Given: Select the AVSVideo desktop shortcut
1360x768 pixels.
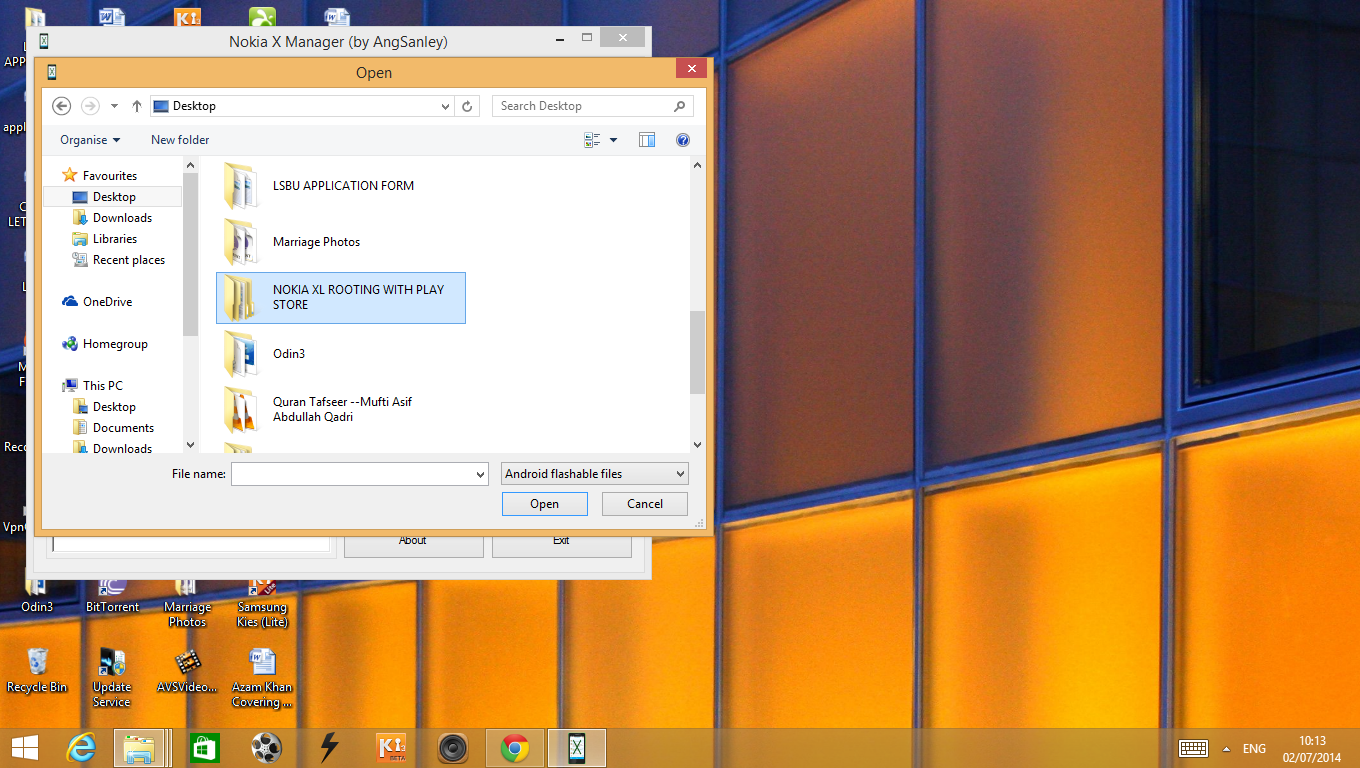Looking at the screenshot, I should 187,670.
